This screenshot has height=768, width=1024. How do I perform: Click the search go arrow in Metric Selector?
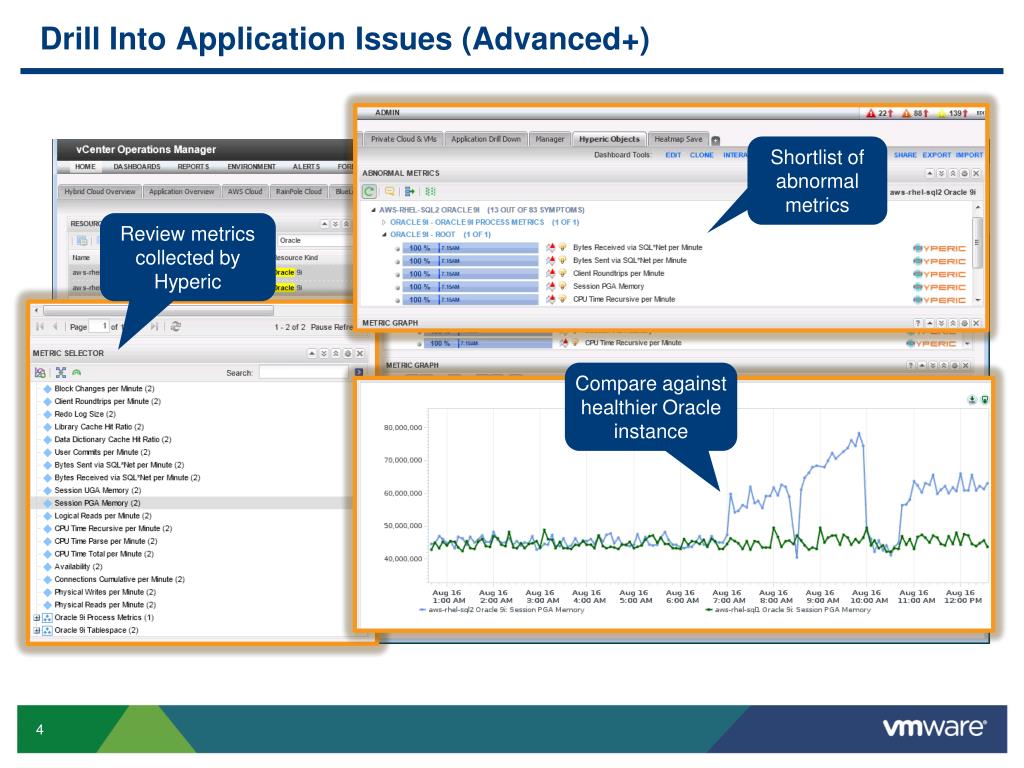pos(359,372)
